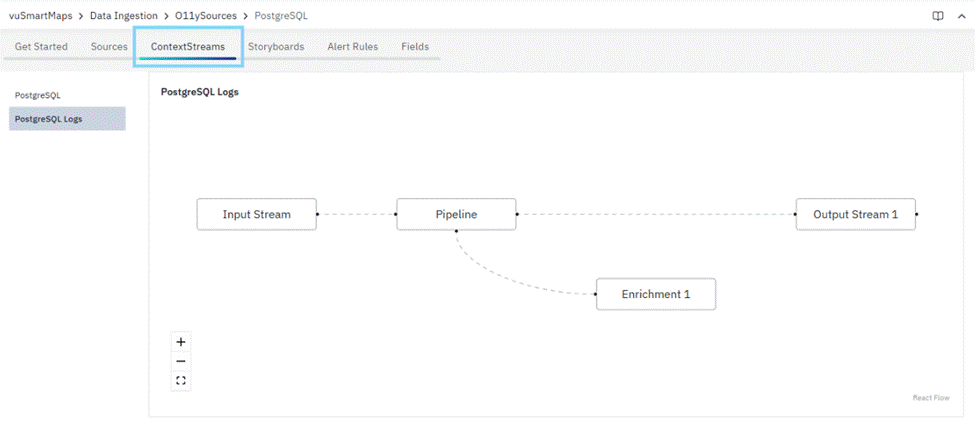Screen dimensions: 975x438
Task: Select the Pipeline node
Action: 456,214
